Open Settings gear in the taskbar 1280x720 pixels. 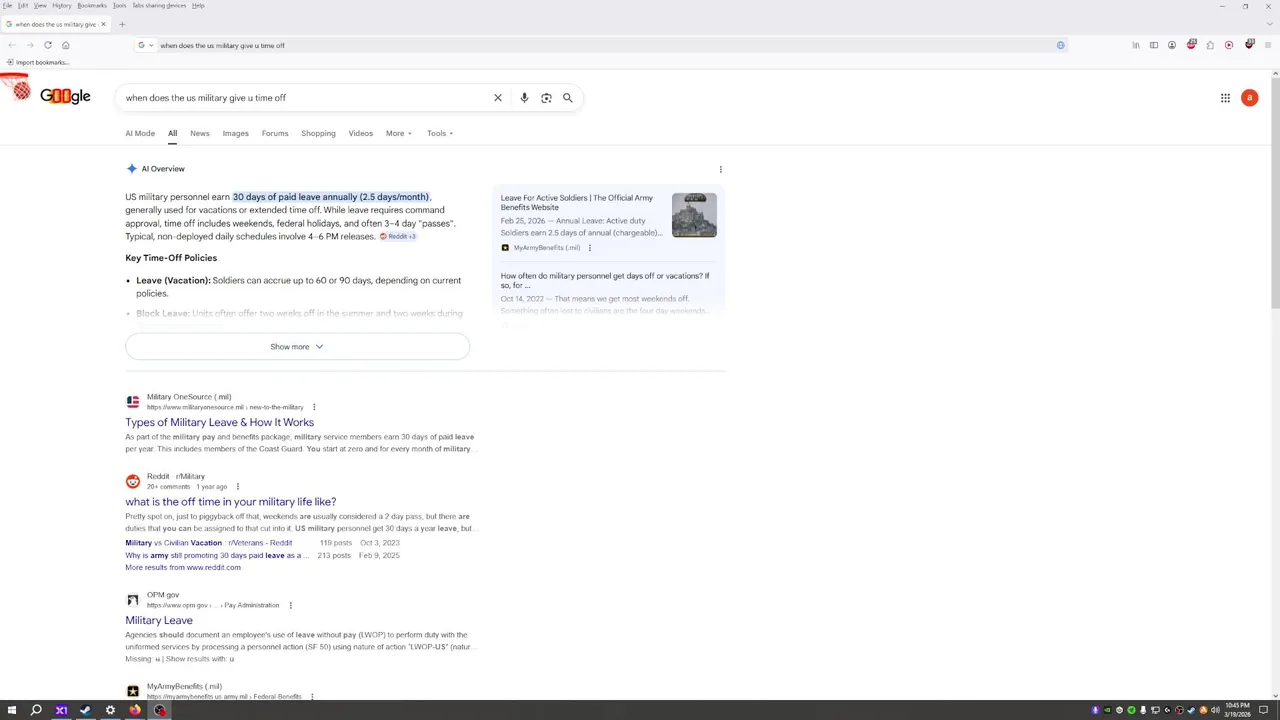pyautogui.click(x=110, y=710)
